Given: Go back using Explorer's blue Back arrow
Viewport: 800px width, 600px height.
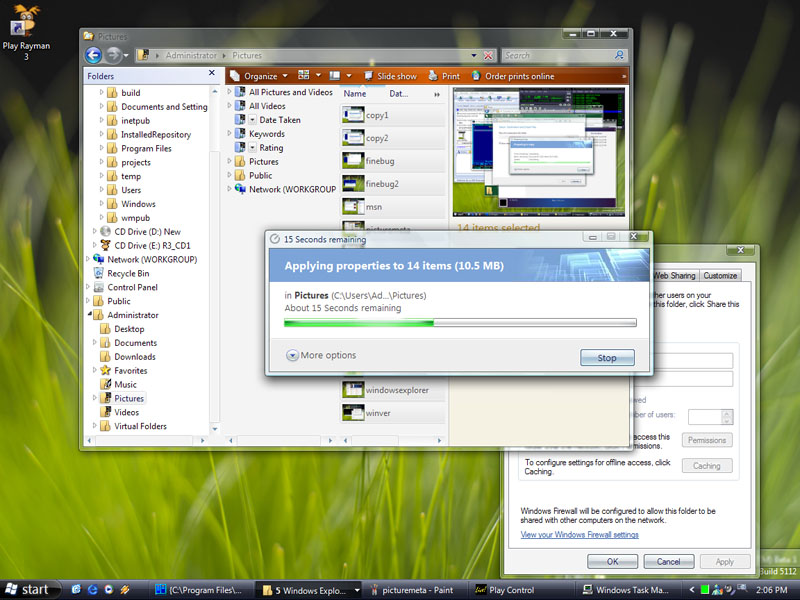Looking at the screenshot, I should (93, 55).
